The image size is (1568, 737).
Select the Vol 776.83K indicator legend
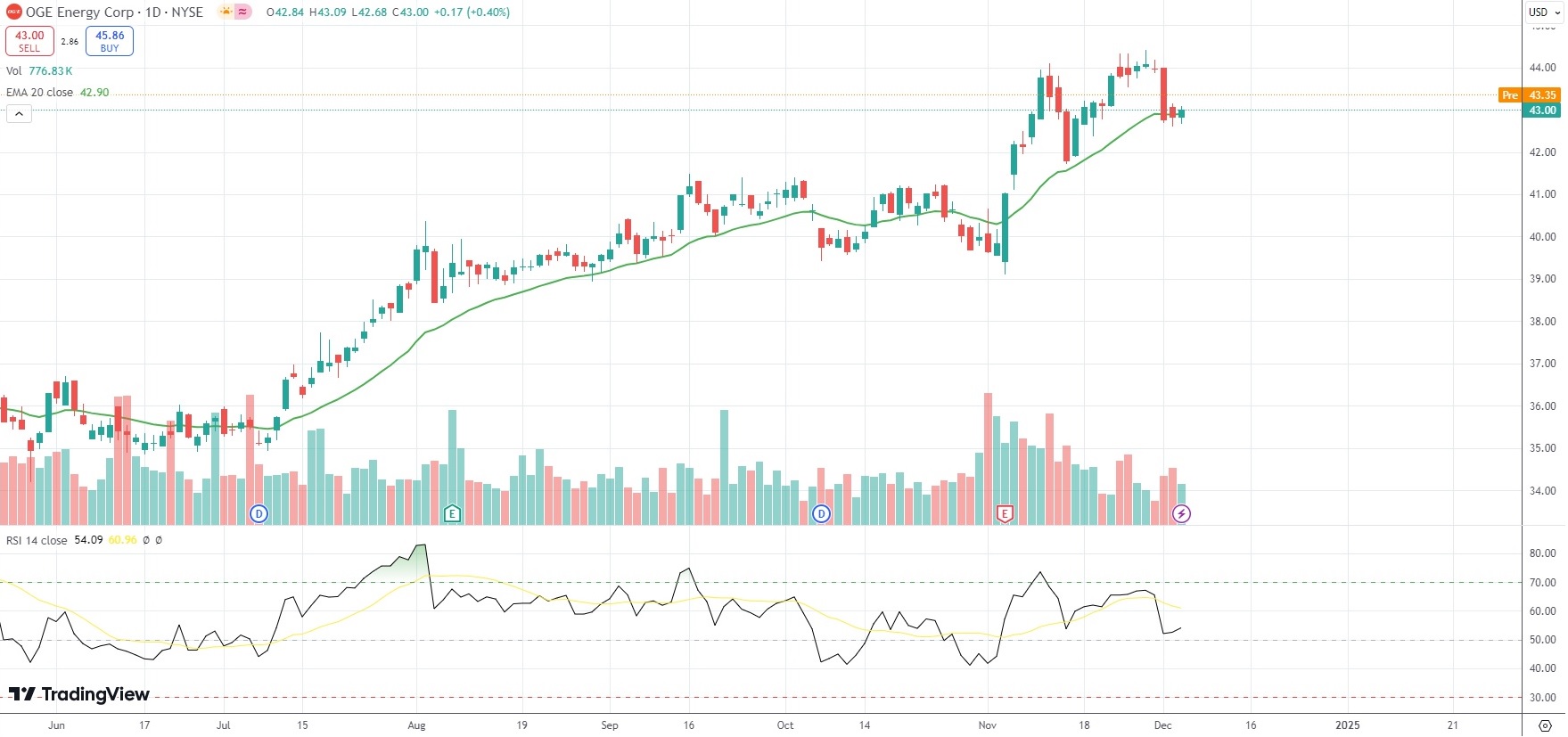pyautogui.click(x=39, y=71)
